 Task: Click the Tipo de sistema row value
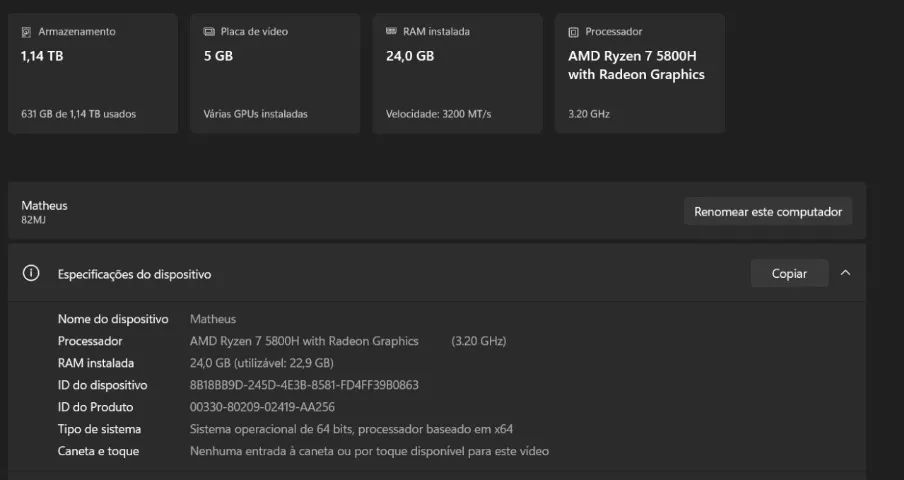351,429
